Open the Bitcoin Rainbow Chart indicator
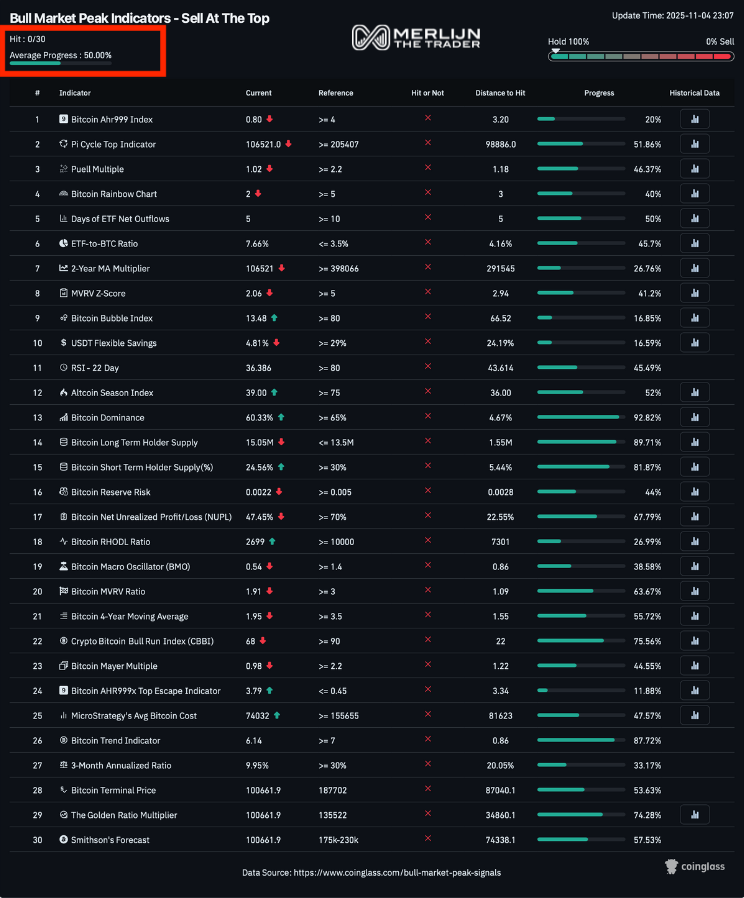 [114, 194]
